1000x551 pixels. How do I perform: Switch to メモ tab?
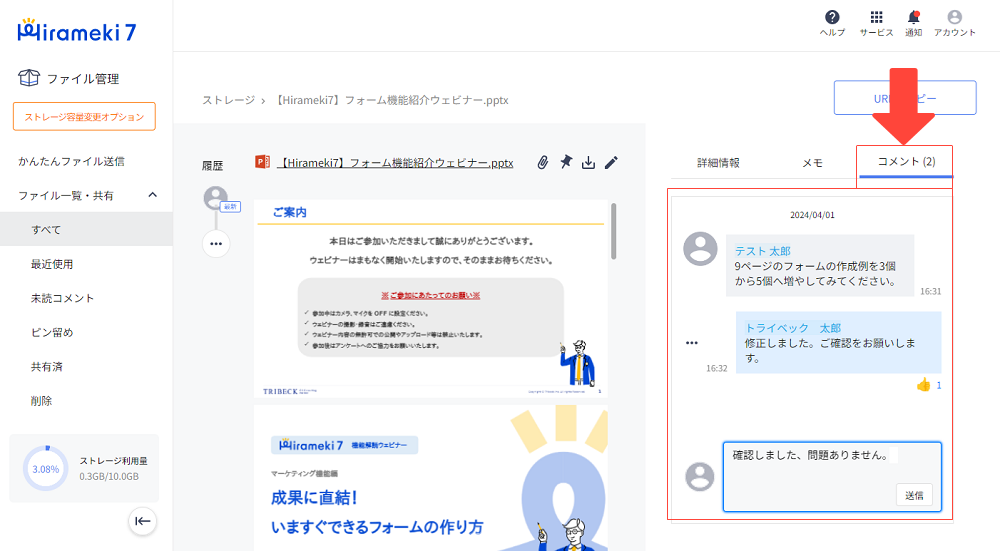pos(812,163)
